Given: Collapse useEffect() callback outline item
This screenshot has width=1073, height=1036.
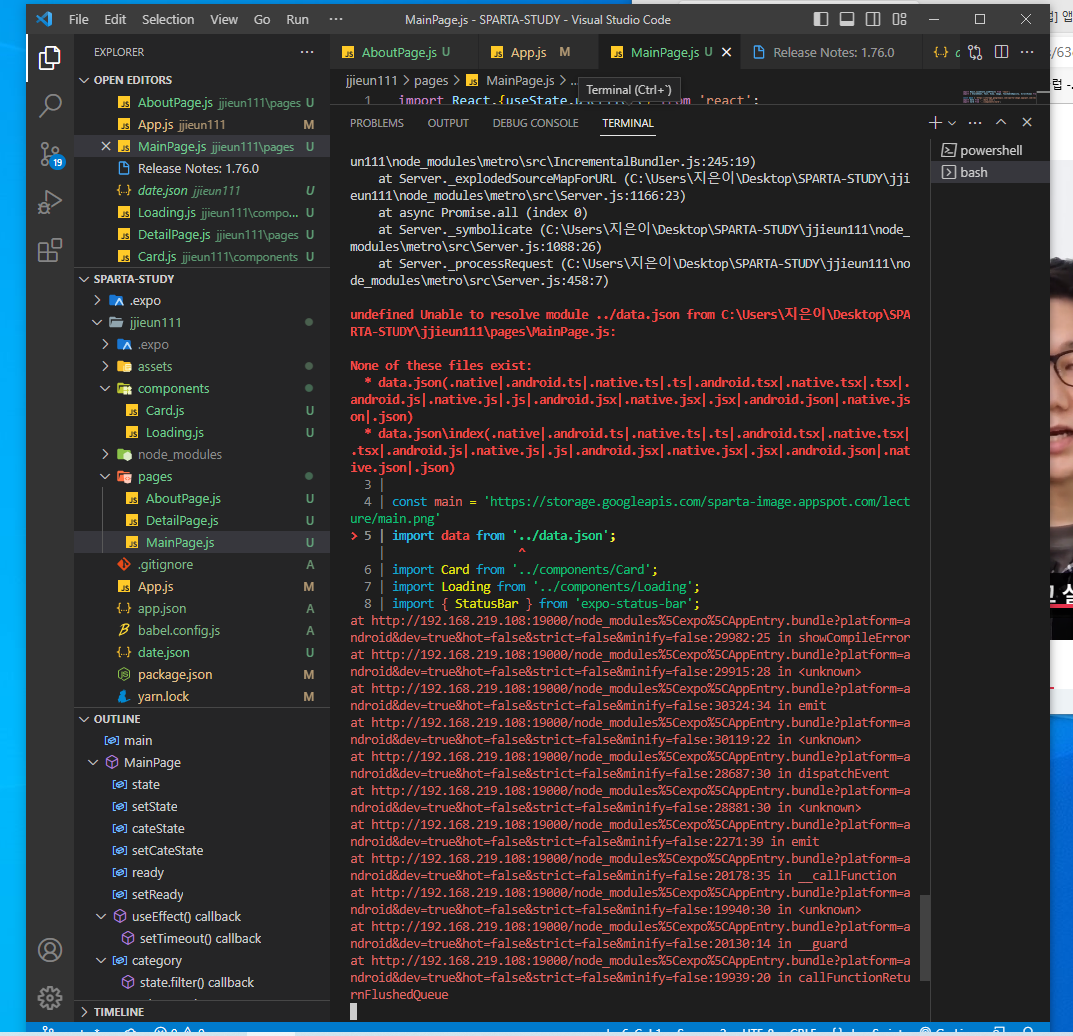Looking at the screenshot, I should 101,916.
